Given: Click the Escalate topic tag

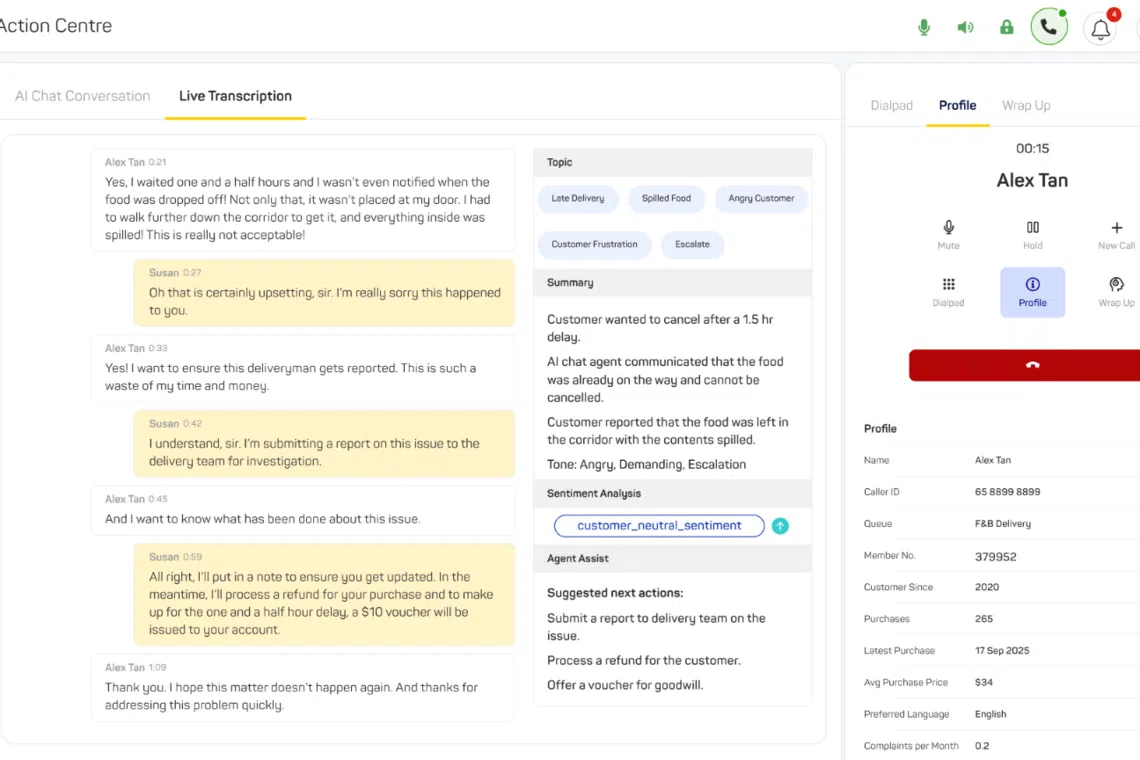Looking at the screenshot, I should click(x=692, y=244).
